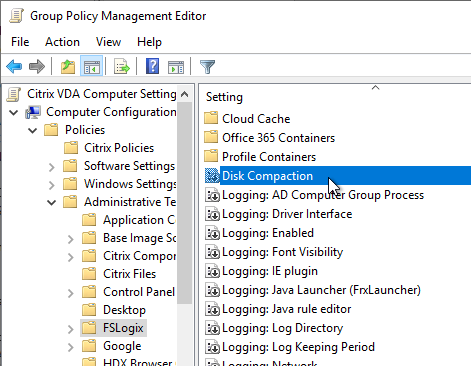Click the Cloud Cache folder icon
471x366 pixels.
point(211,118)
